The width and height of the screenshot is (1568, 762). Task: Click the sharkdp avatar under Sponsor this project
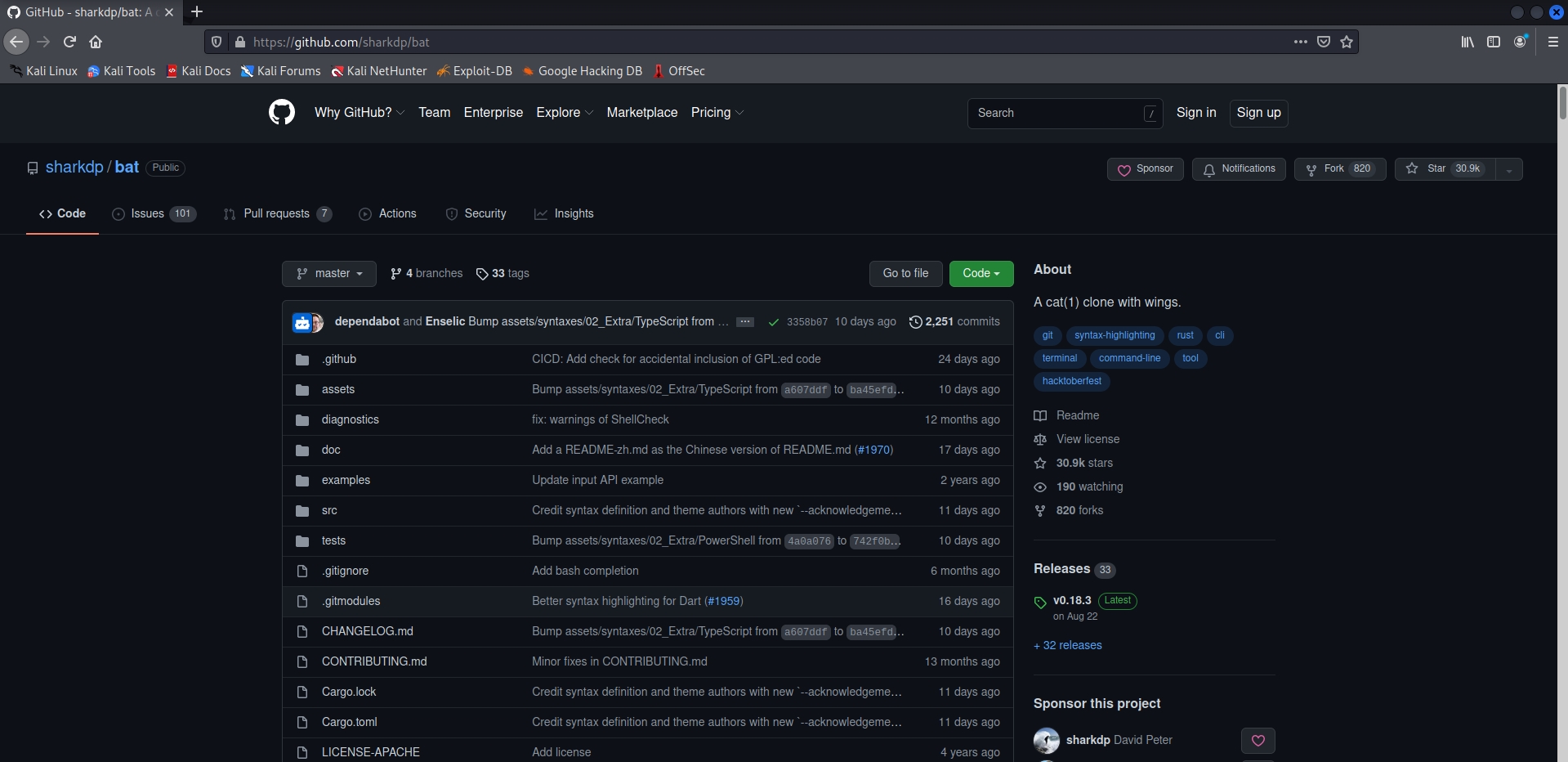[x=1047, y=741]
